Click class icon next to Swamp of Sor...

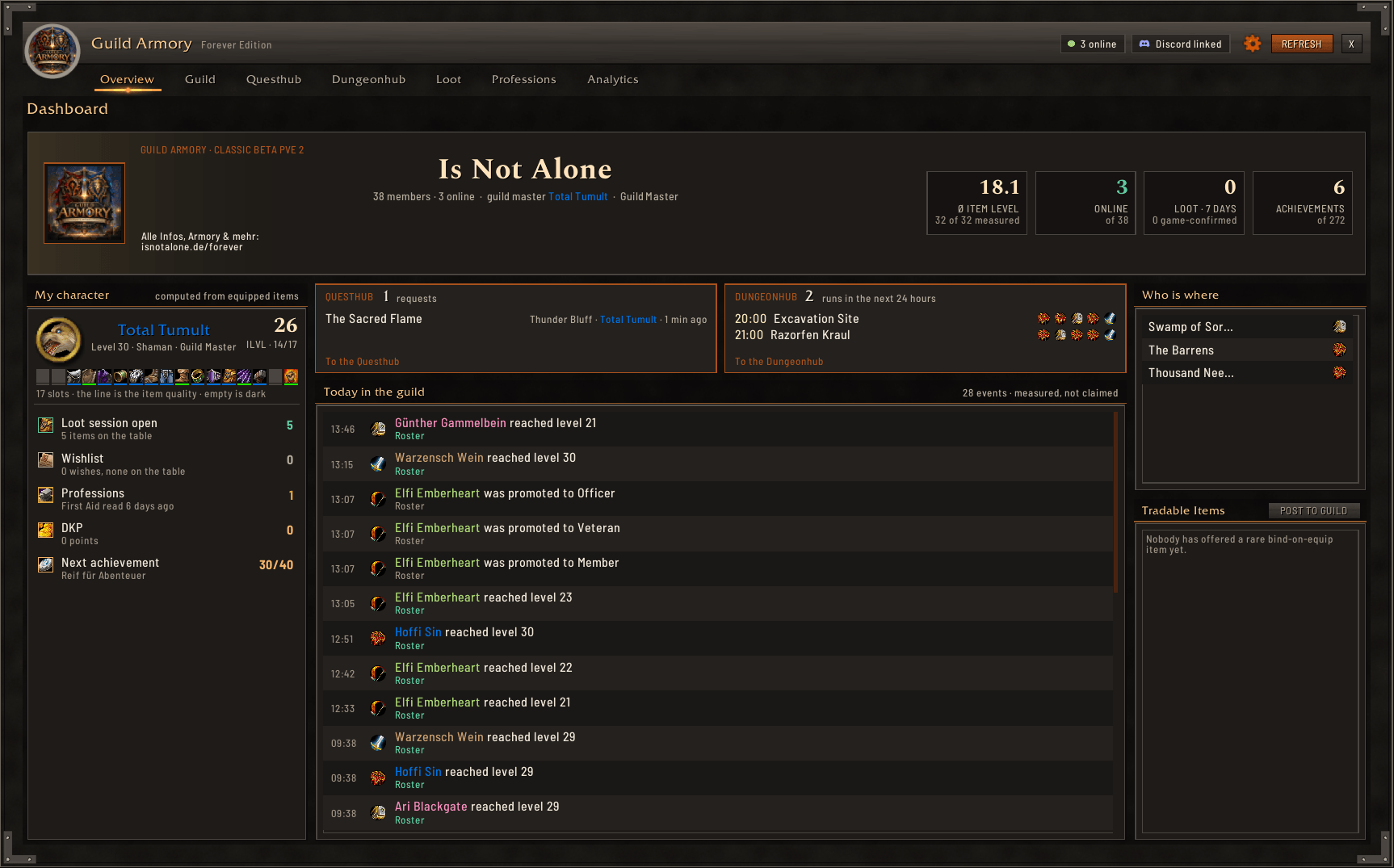[x=1339, y=326]
